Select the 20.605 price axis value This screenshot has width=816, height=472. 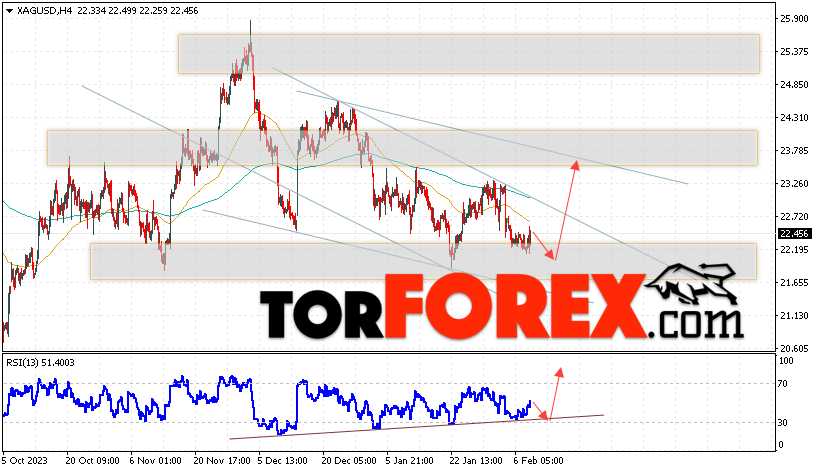click(794, 349)
